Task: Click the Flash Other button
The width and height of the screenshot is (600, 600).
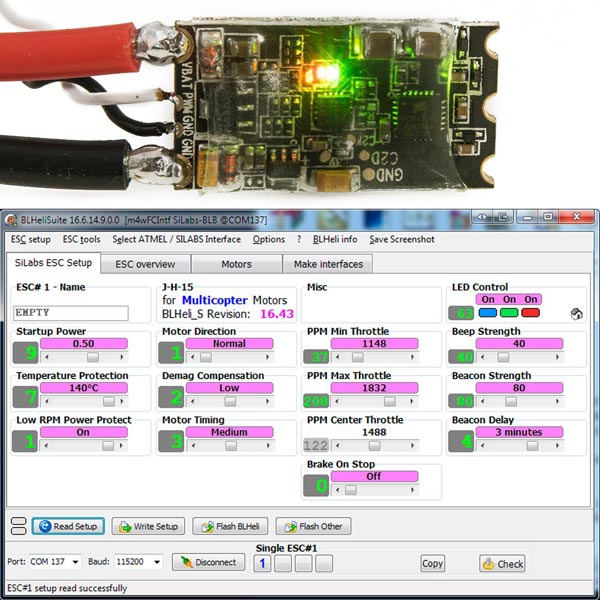Action: [313, 527]
